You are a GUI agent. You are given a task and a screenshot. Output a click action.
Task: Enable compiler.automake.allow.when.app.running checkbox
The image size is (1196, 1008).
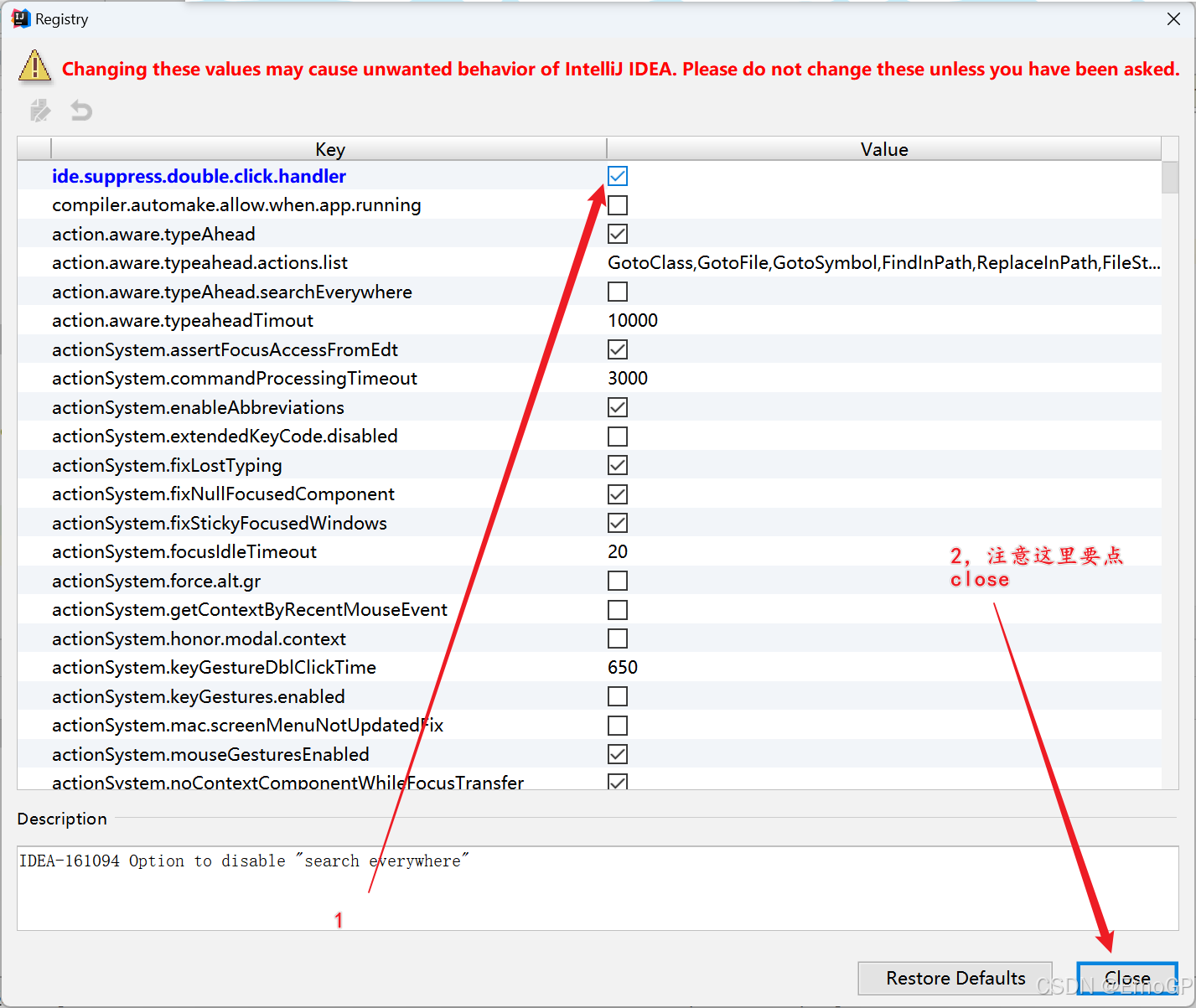(x=618, y=205)
